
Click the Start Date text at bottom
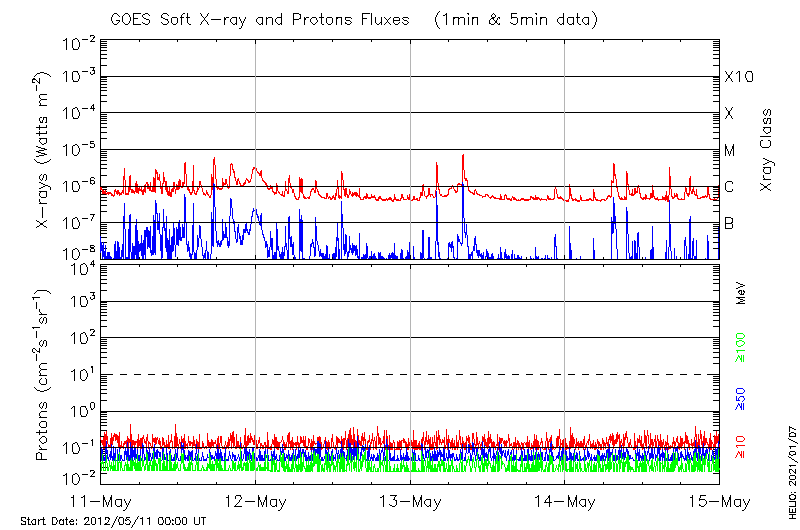113,521
